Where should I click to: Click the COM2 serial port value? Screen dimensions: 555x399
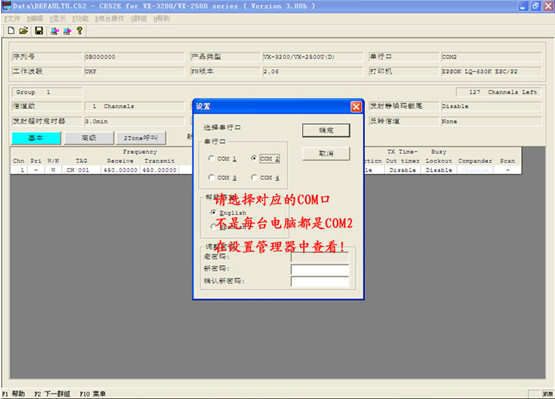tap(491, 57)
